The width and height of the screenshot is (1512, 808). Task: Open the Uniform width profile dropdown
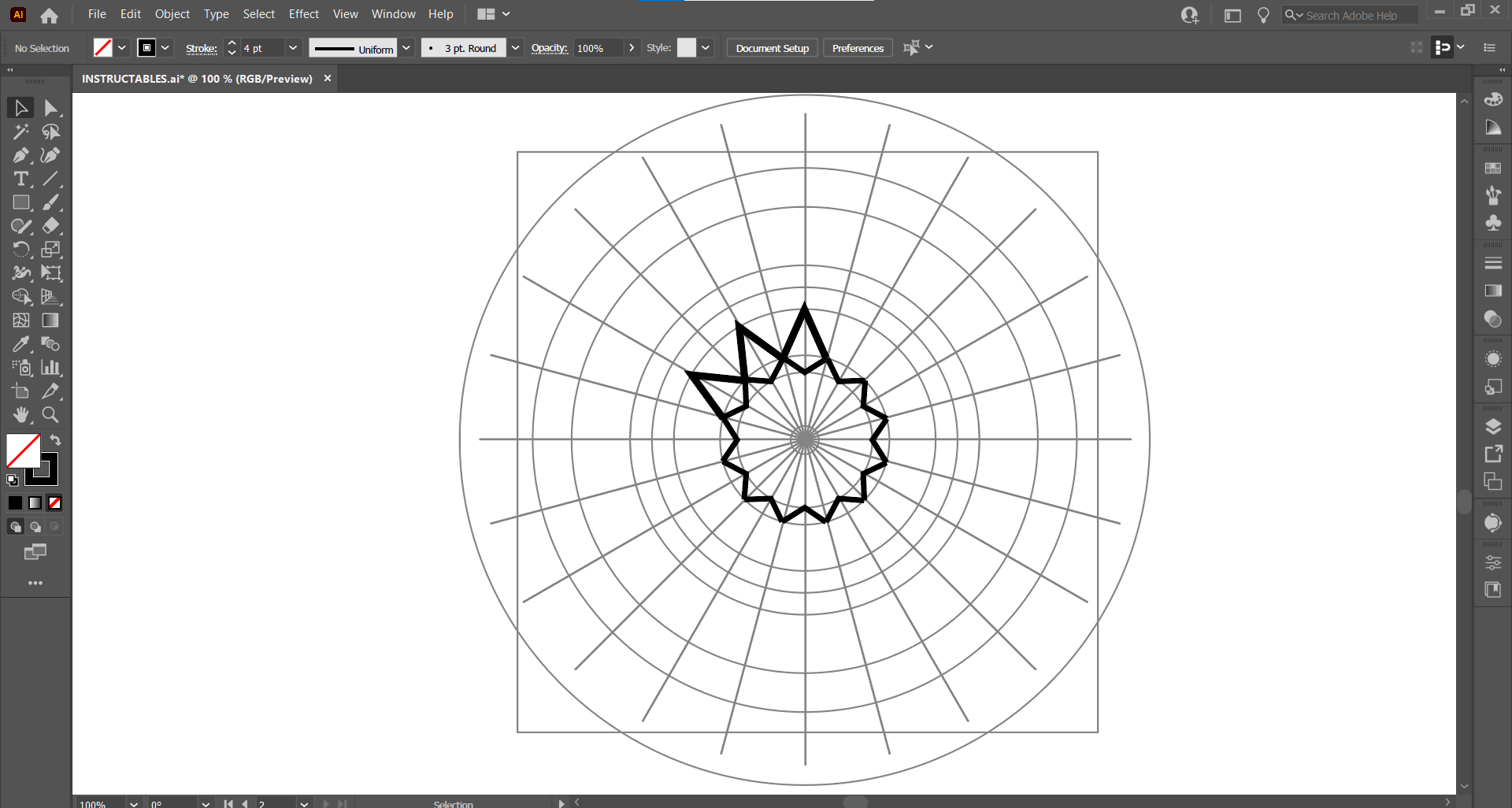[406, 48]
